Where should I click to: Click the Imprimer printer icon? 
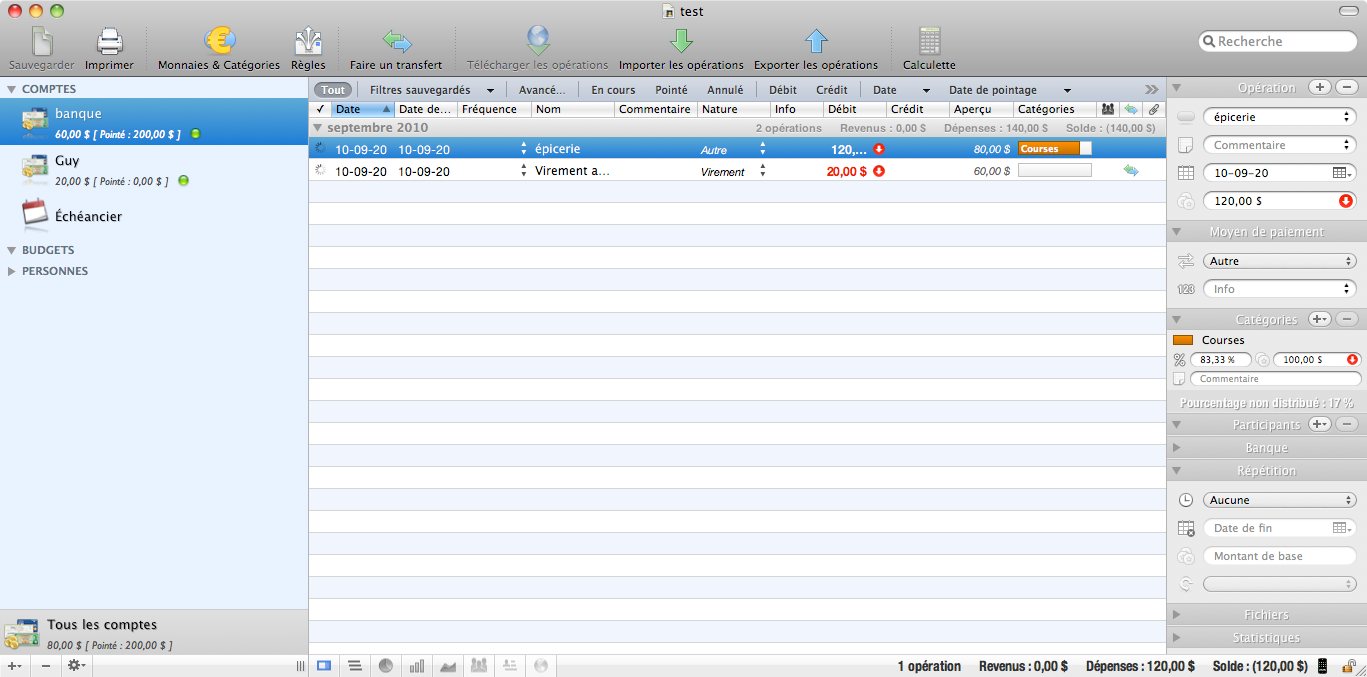(x=109, y=42)
